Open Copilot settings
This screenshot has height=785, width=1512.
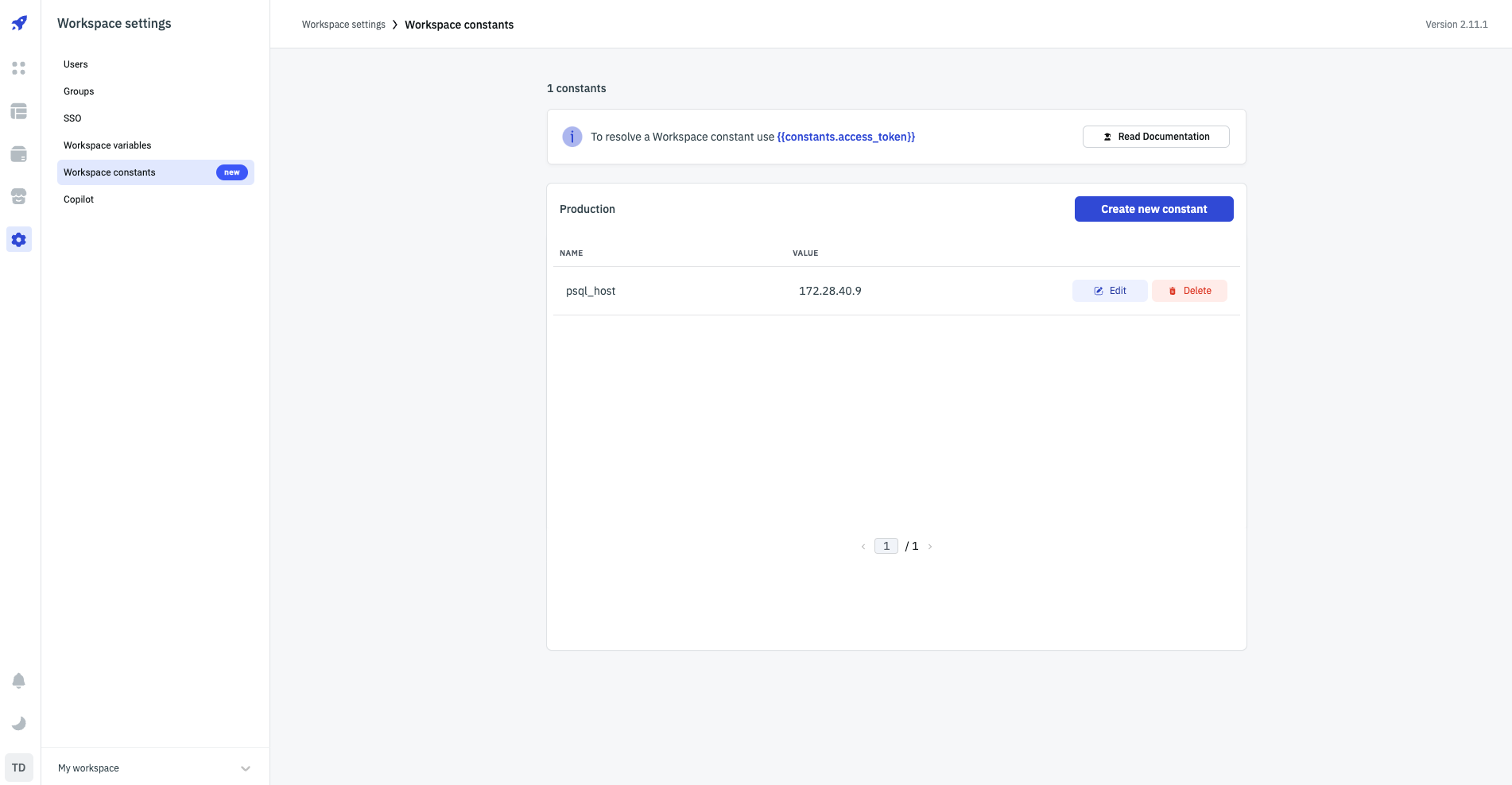[x=79, y=199]
